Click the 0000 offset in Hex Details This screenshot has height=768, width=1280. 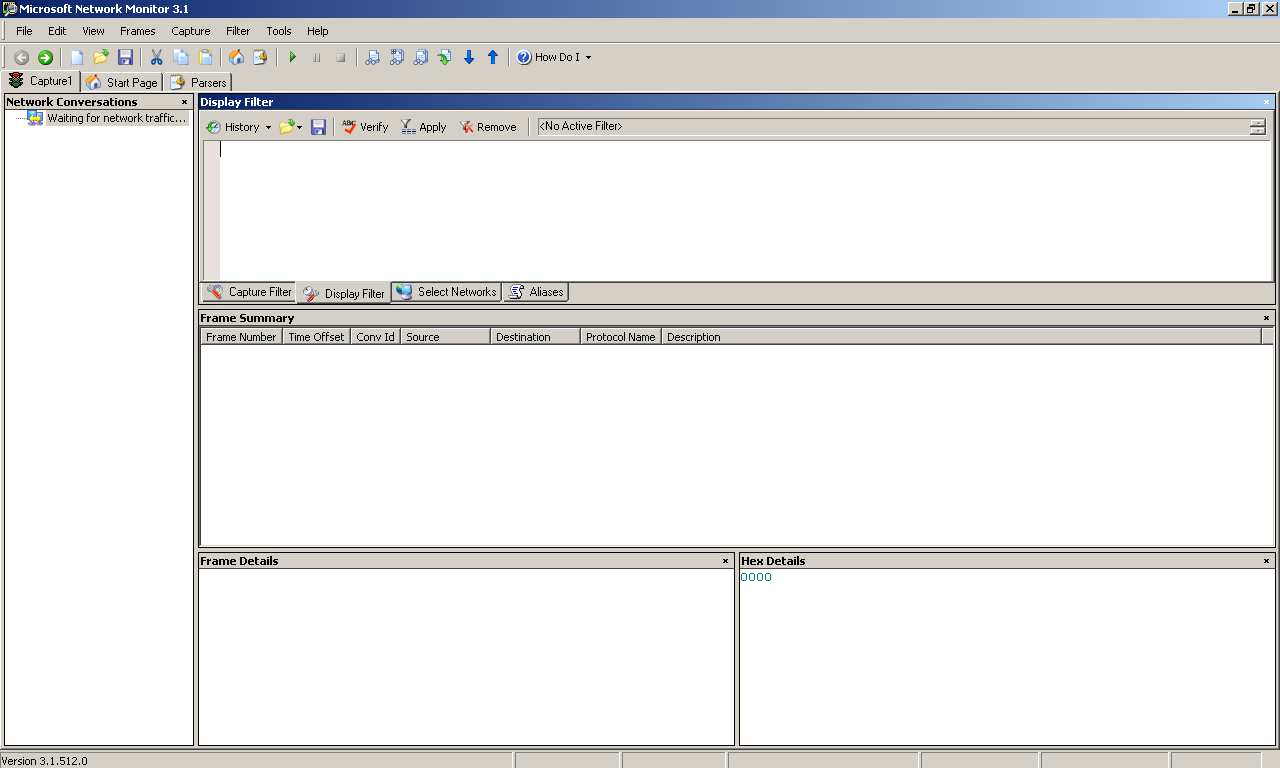[756, 577]
